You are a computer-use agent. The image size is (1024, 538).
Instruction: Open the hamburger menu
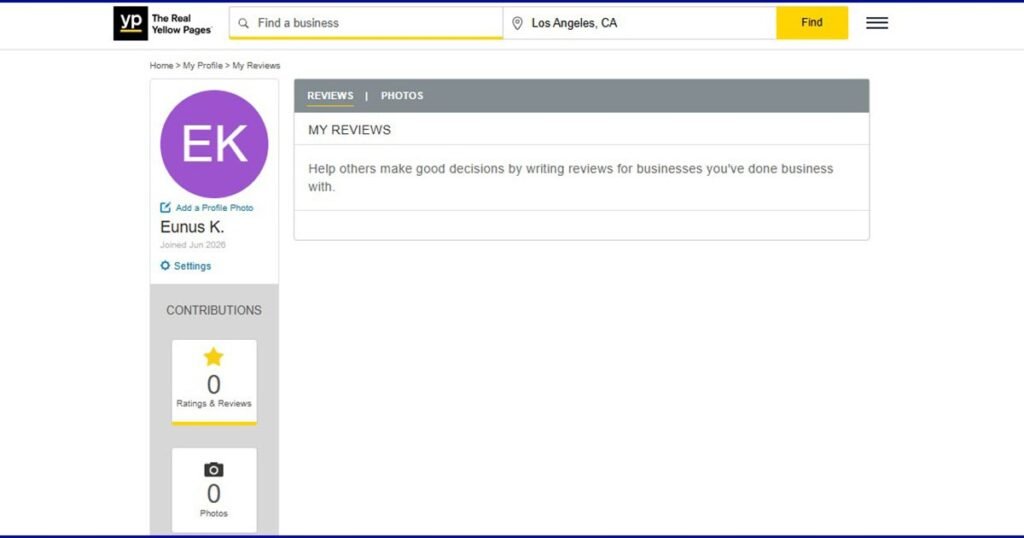pos(876,23)
